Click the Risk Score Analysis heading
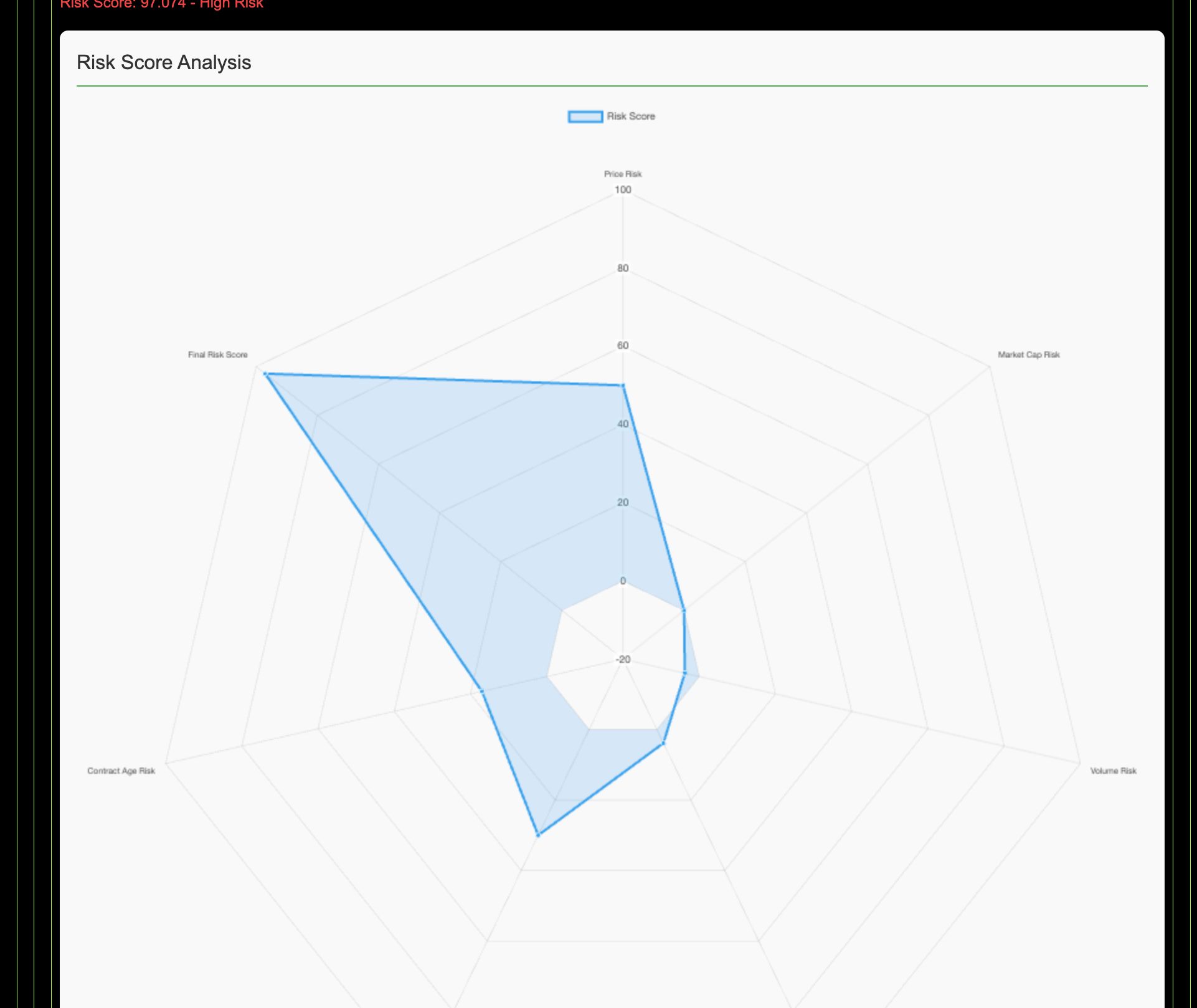 coord(164,62)
